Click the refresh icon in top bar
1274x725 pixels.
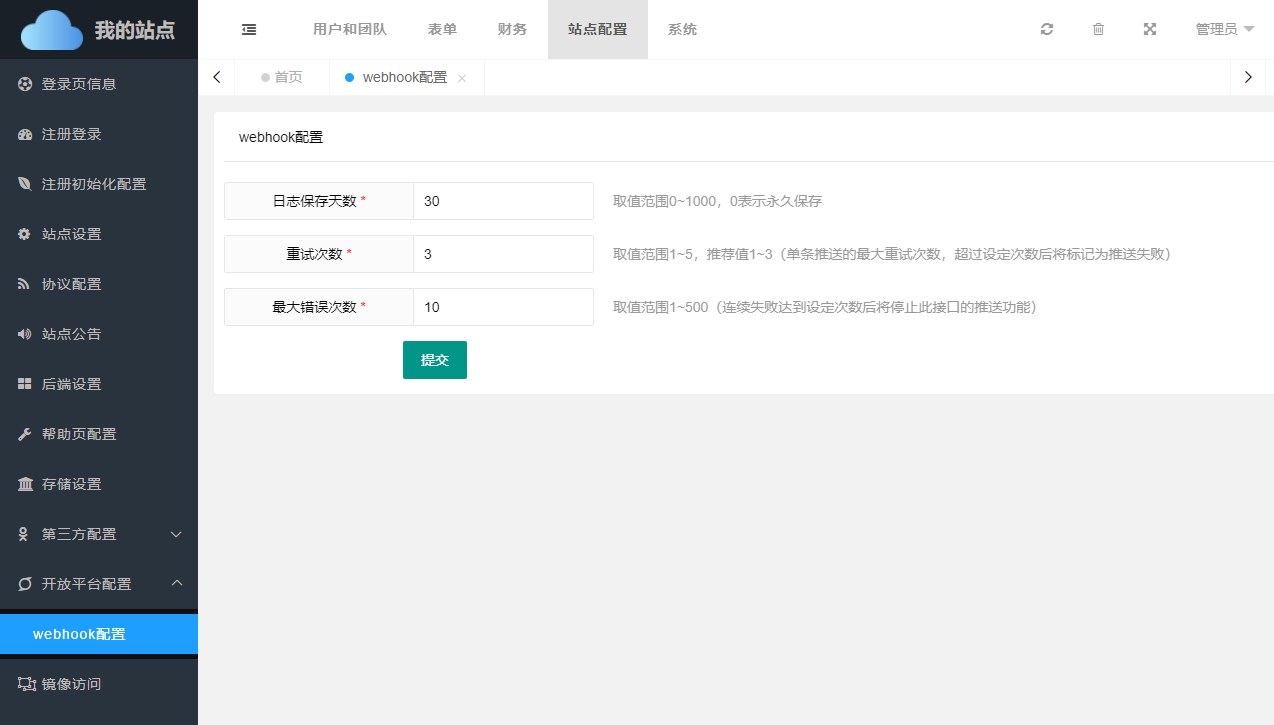coord(1047,30)
